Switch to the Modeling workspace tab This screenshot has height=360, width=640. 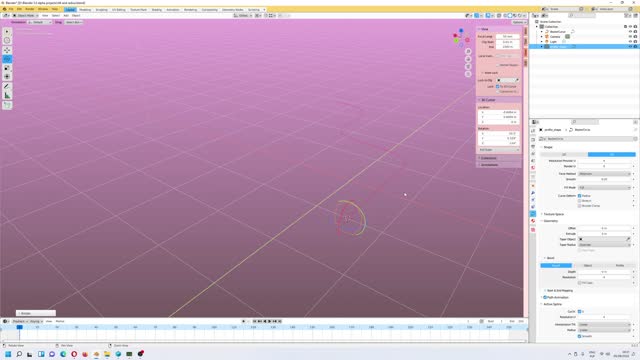coord(85,9)
